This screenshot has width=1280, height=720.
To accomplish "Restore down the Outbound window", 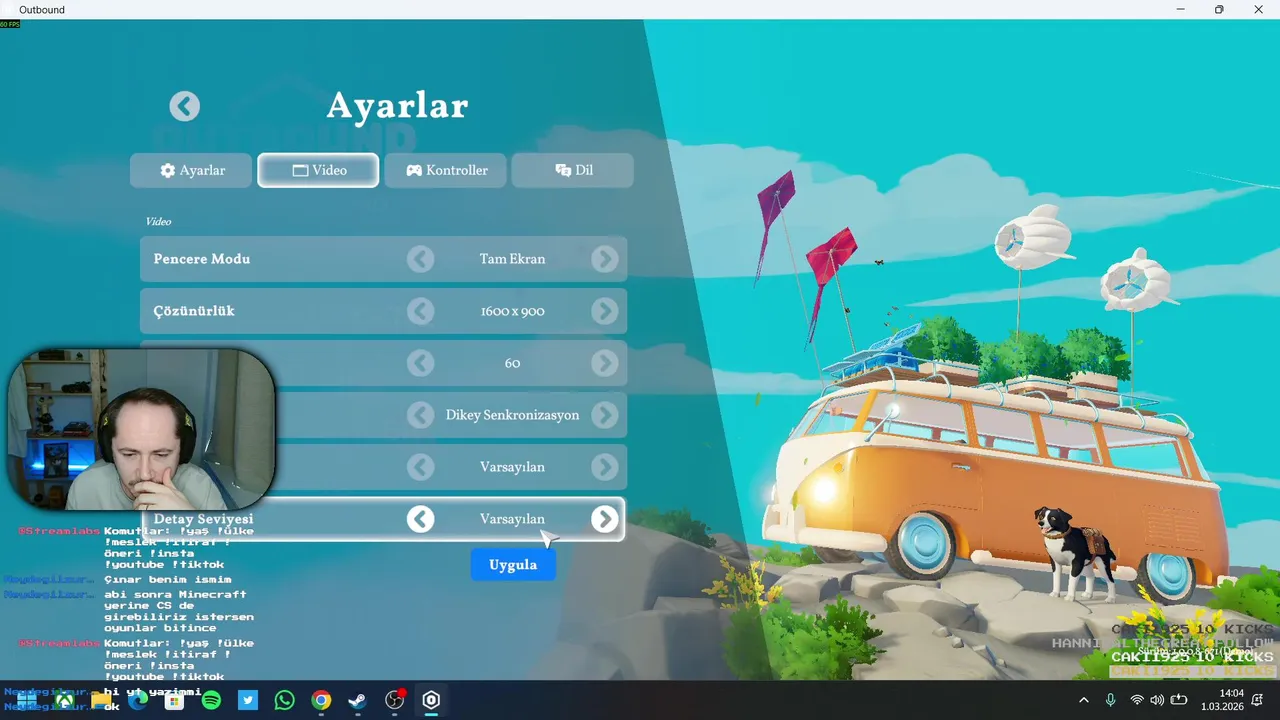I will 1219,9.
